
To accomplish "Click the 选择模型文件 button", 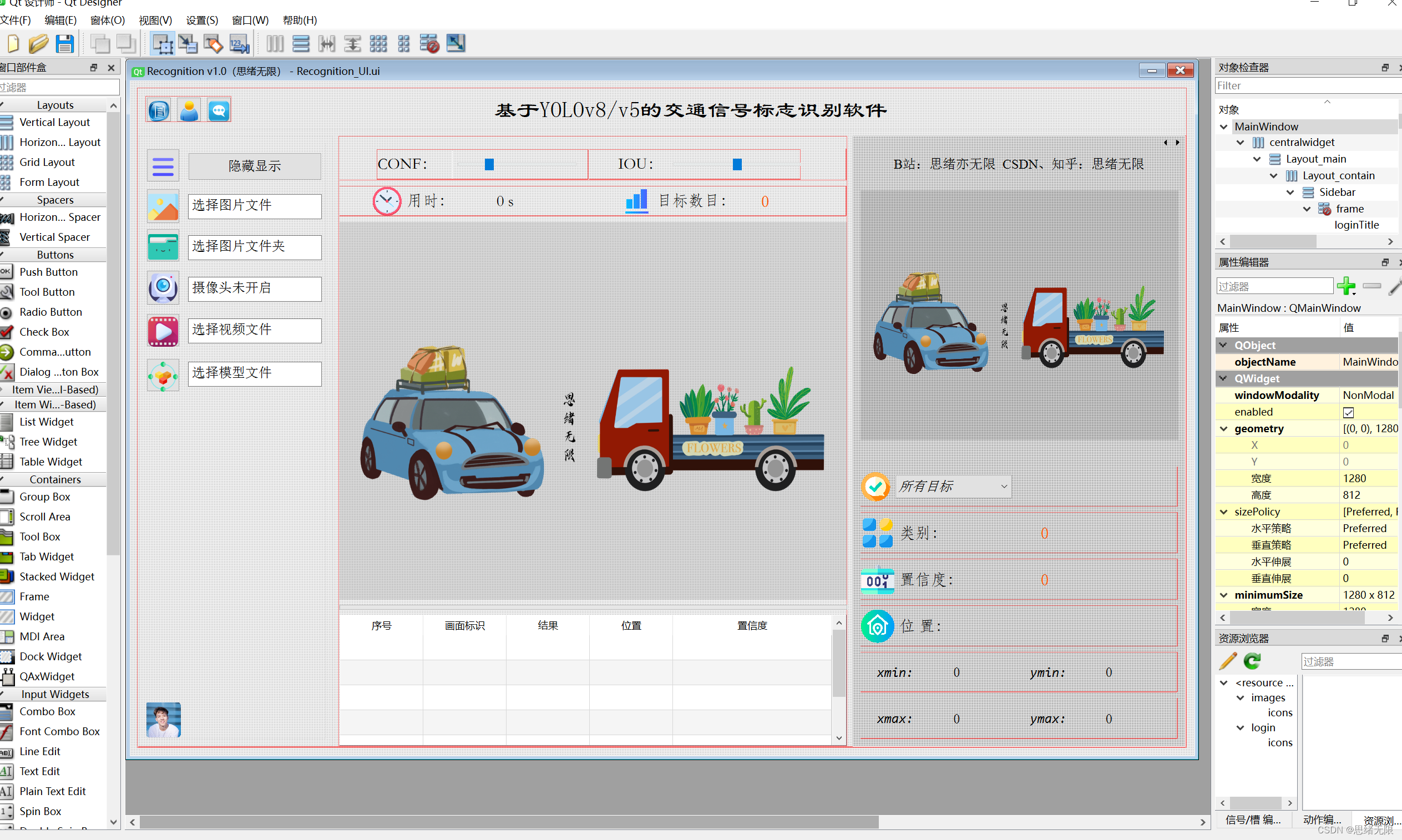I will pos(254,373).
